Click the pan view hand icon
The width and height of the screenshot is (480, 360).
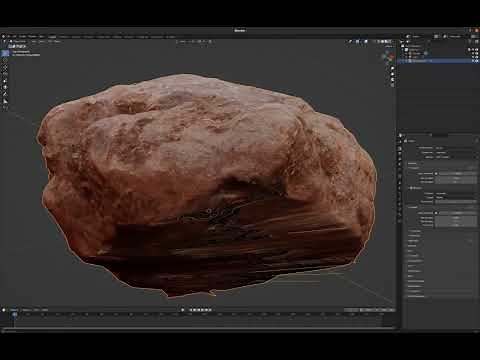392,74
